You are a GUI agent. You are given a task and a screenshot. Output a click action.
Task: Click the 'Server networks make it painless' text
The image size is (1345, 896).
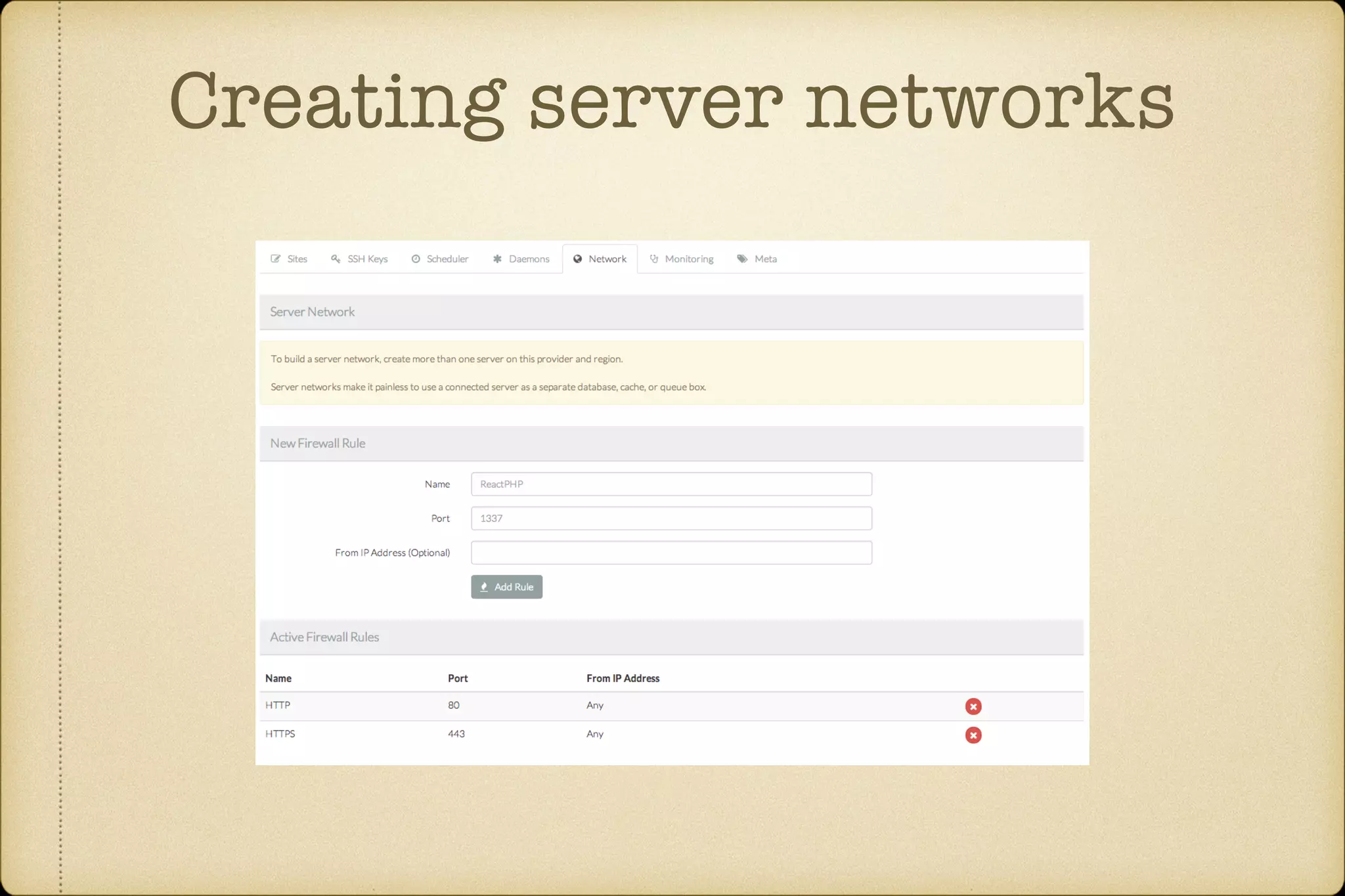pyautogui.click(x=489, y=387)
